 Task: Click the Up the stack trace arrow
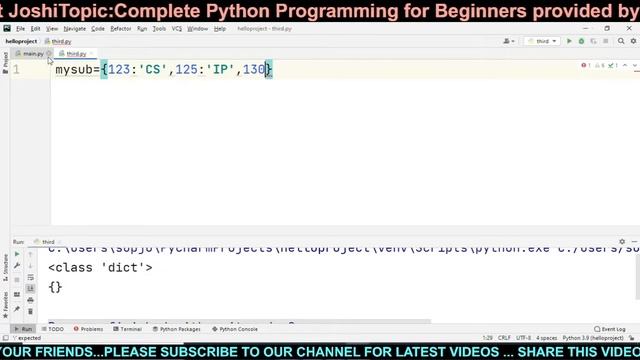coord(30,254)
